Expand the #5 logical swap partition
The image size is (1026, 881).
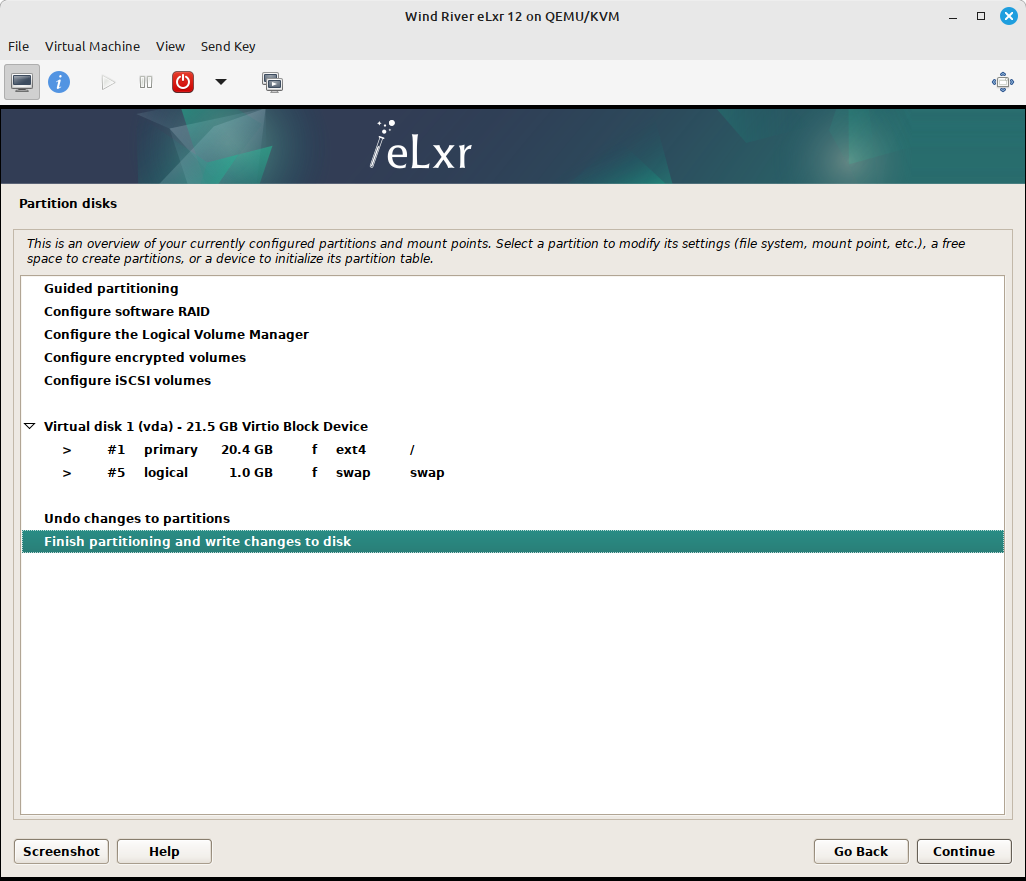(67, 472)
